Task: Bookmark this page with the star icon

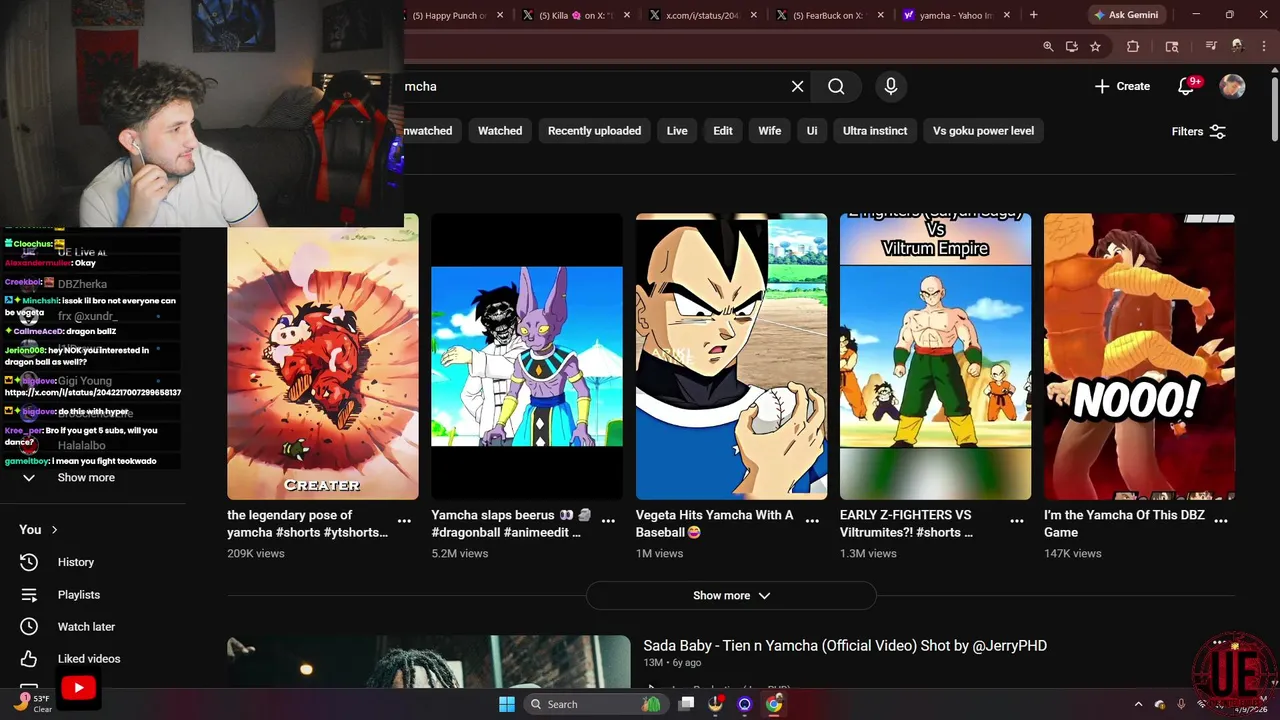Action: (x=1095, y=46)
